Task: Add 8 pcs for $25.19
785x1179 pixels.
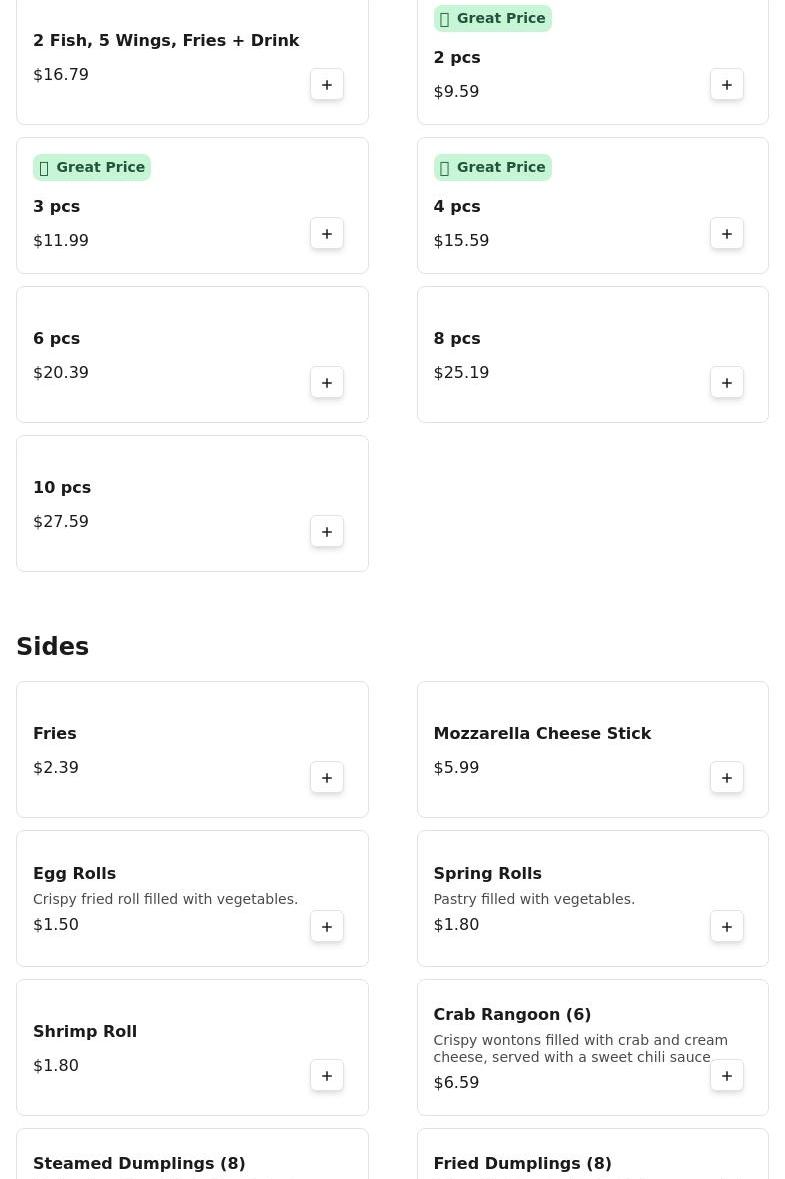Action: tap(727, 383)
